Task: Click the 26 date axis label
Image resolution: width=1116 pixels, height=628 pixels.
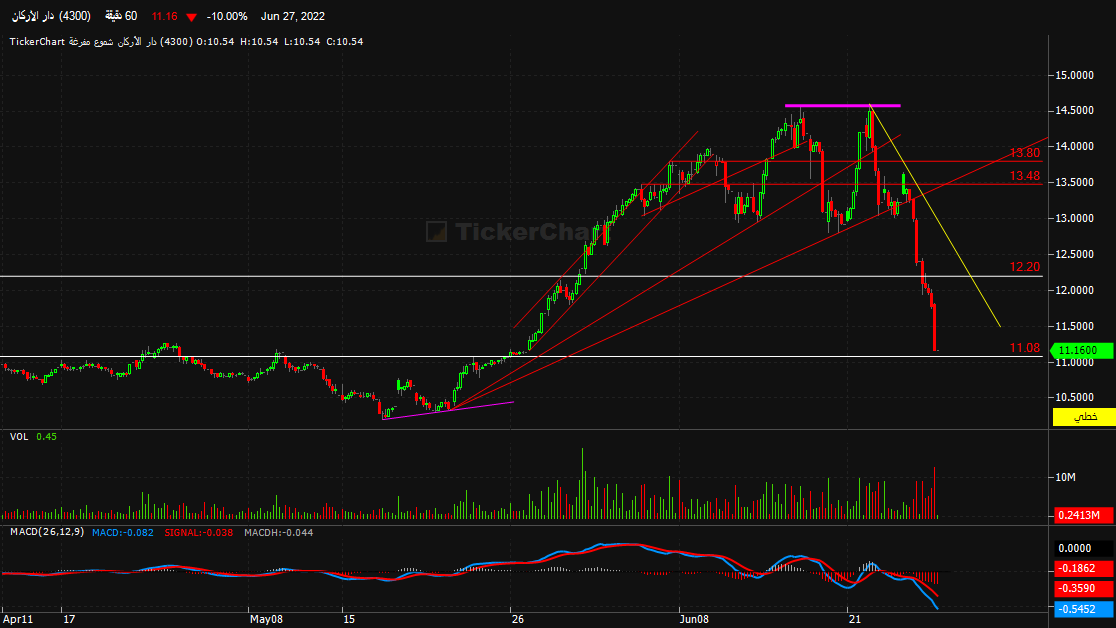Action: click(x=517, y=619)
